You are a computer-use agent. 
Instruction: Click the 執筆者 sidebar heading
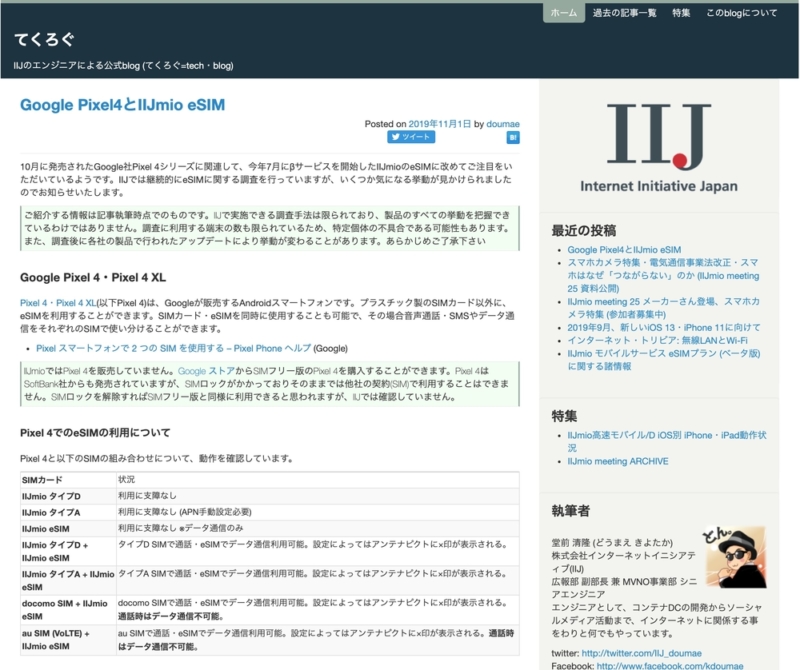coord(570,511)
